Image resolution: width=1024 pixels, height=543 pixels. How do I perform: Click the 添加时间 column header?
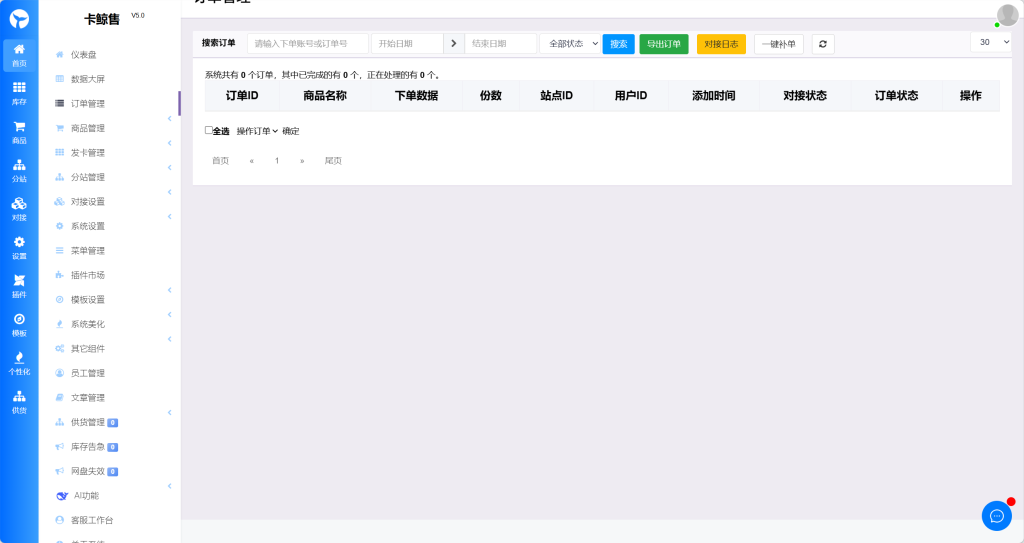coord(713,95)
